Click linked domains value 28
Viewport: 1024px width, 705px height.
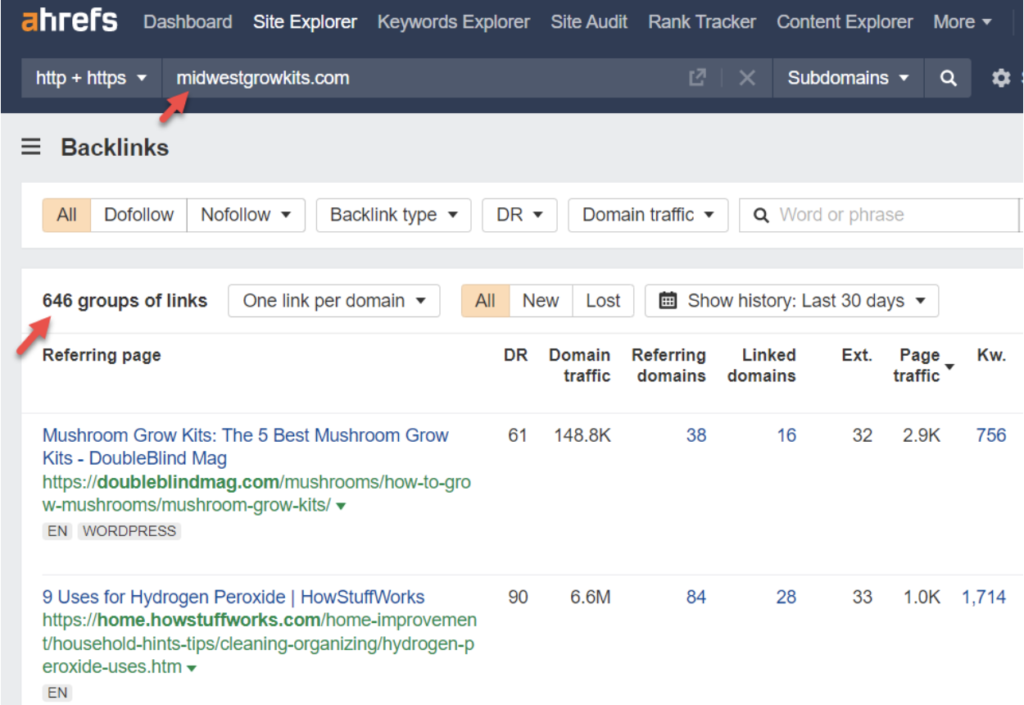click(786, 597)
